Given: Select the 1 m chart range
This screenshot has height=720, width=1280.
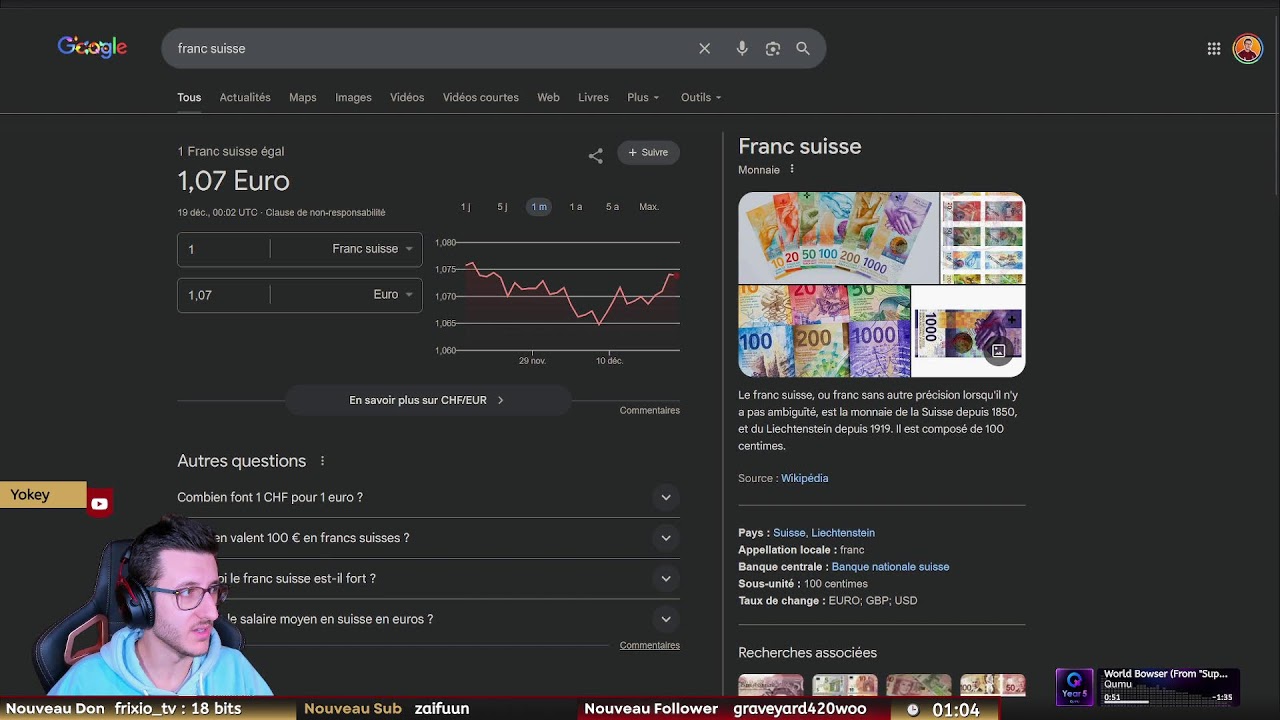Looking at the screenshot, I should (539, 207).
